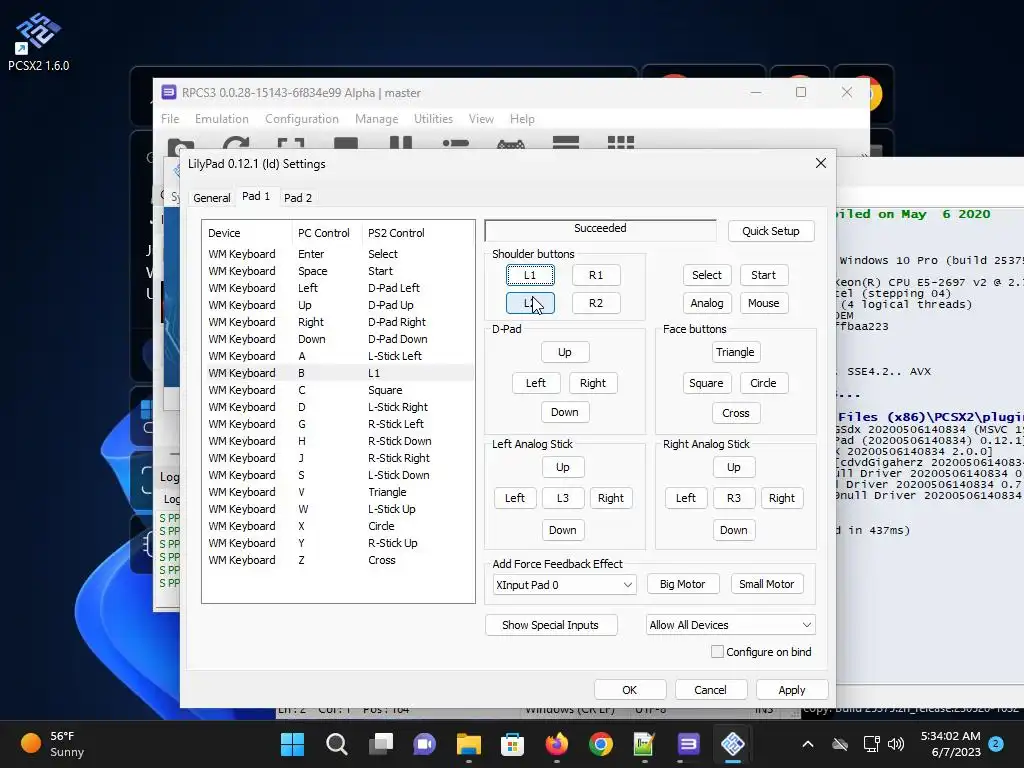The height and width of the screenshot is (768, 1024).
Task: Click the RPCS3 Pause toolbar icon
Action: (400, 144)
